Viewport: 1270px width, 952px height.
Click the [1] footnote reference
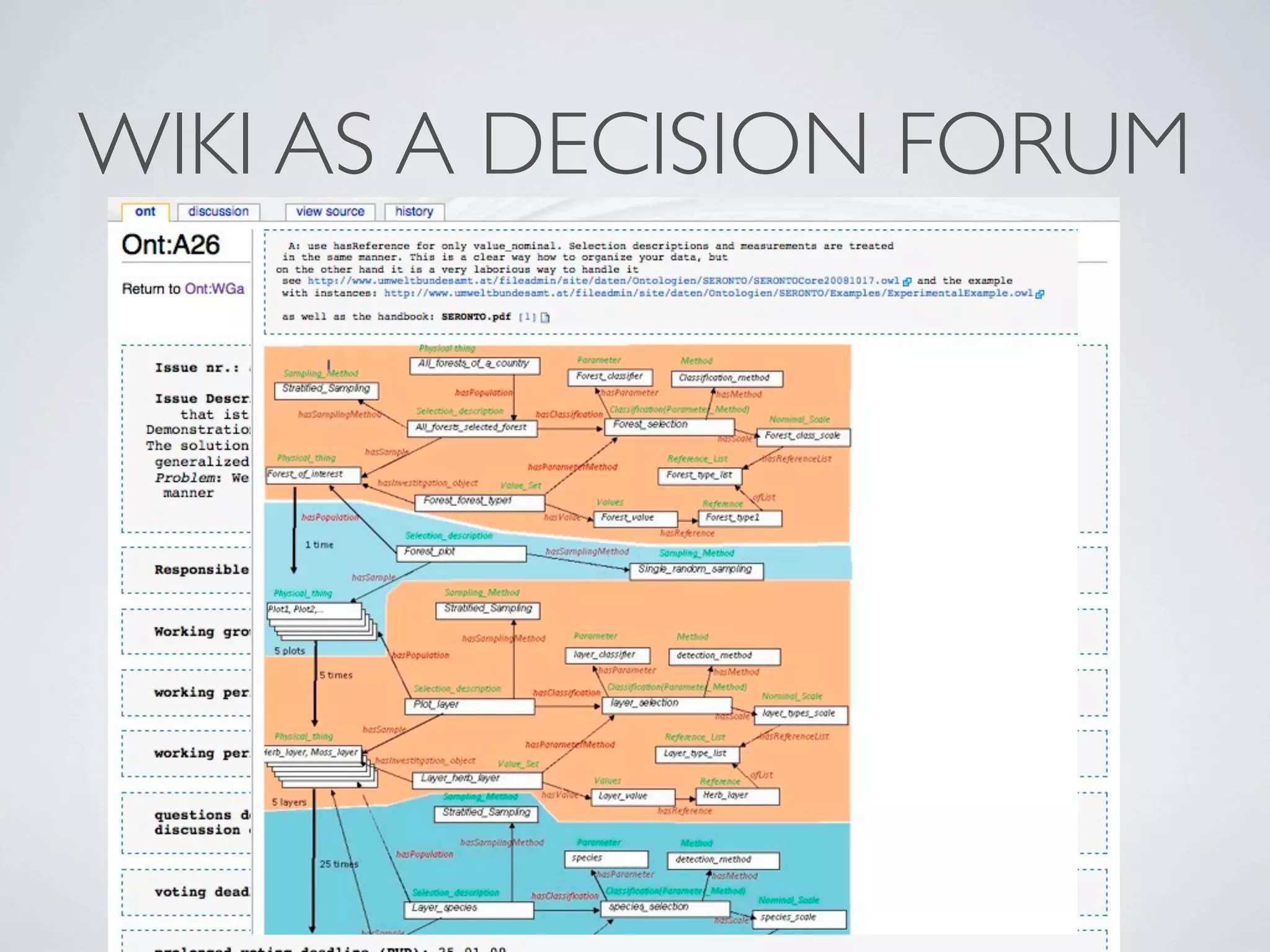[526, 317]
